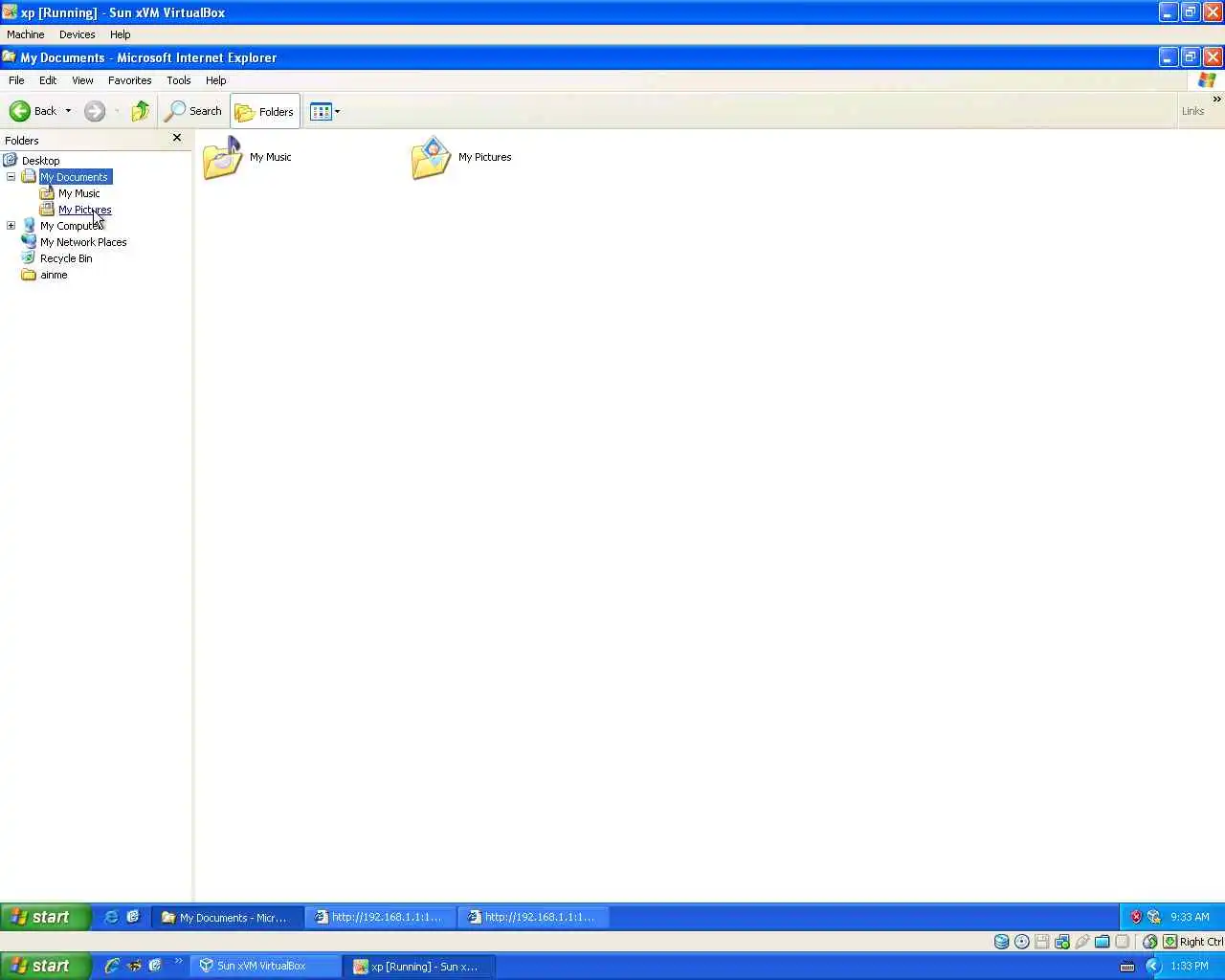Switch to Sun xVM VirtualBox taskbar button
The image size is (1225, 980).
(265, 966)
